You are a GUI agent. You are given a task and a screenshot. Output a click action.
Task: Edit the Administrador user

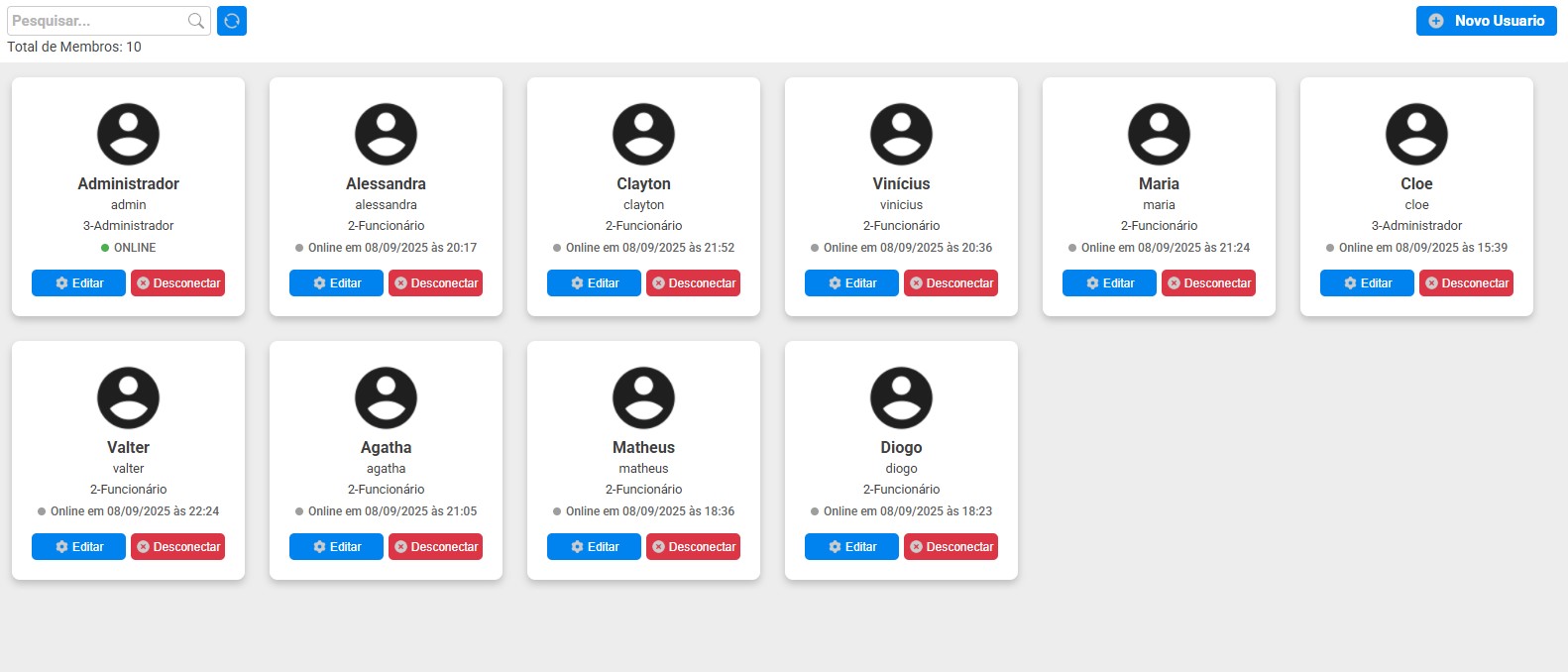pos(78,283)
